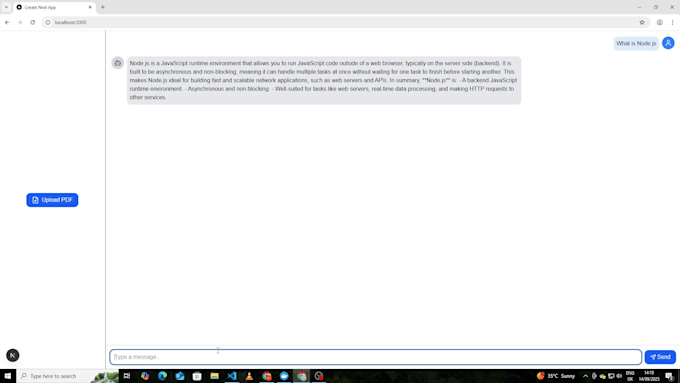Select the Create Next App tab

pos(54,7)
